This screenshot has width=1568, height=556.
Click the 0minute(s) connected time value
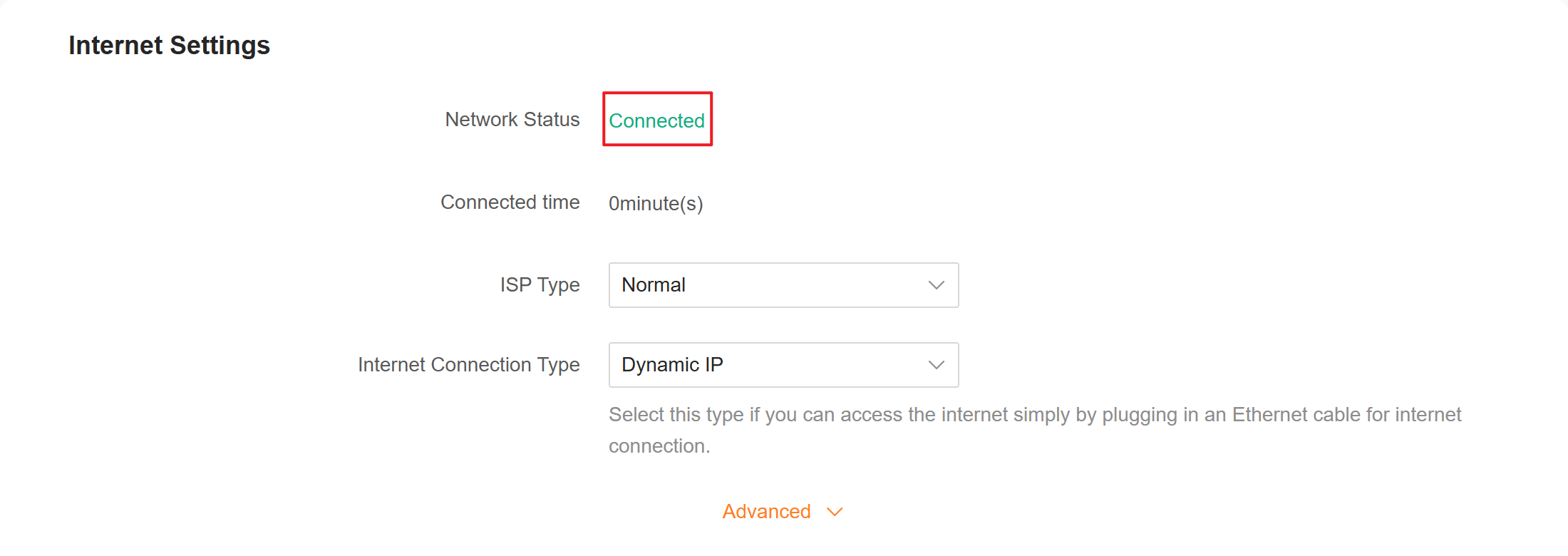pyautogui.click(x=656, y=204)
